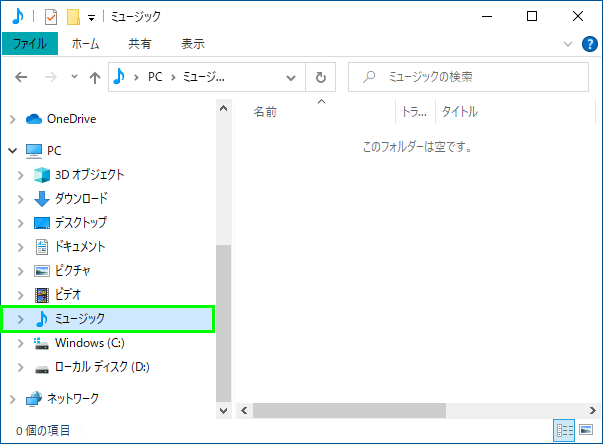Click the horizontal scrollbar thumb
Viewport: 603px width, 444px height.
click(x=349, y=411)
